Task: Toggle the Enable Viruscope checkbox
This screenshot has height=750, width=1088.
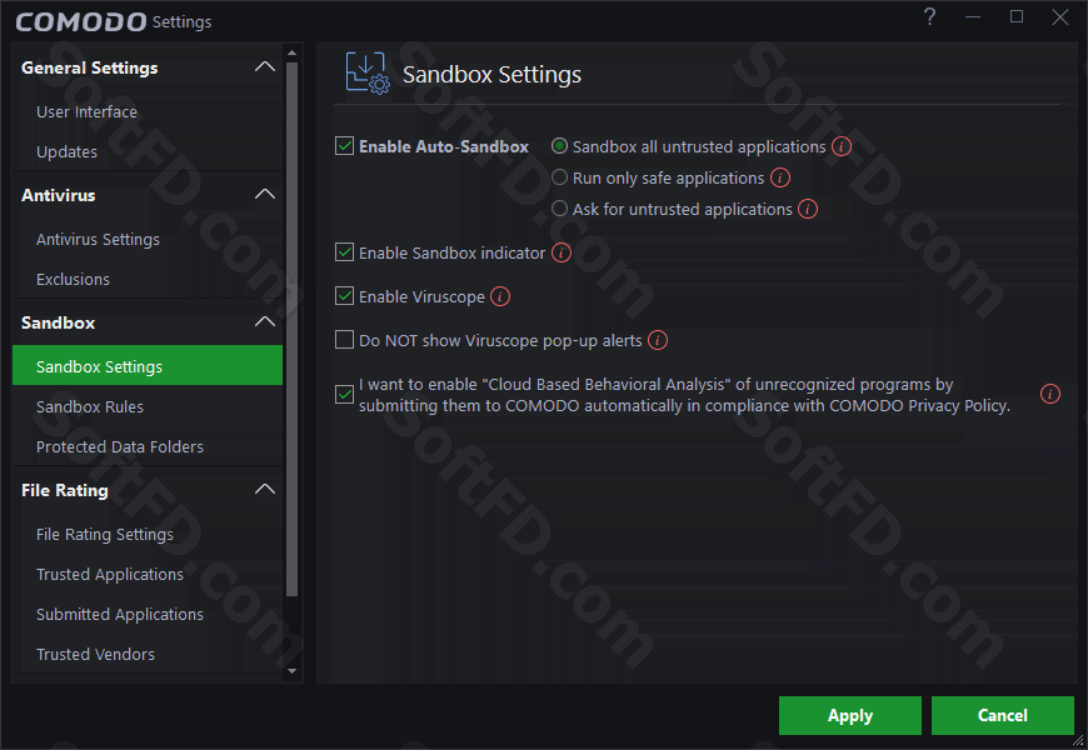Action: 345,296
